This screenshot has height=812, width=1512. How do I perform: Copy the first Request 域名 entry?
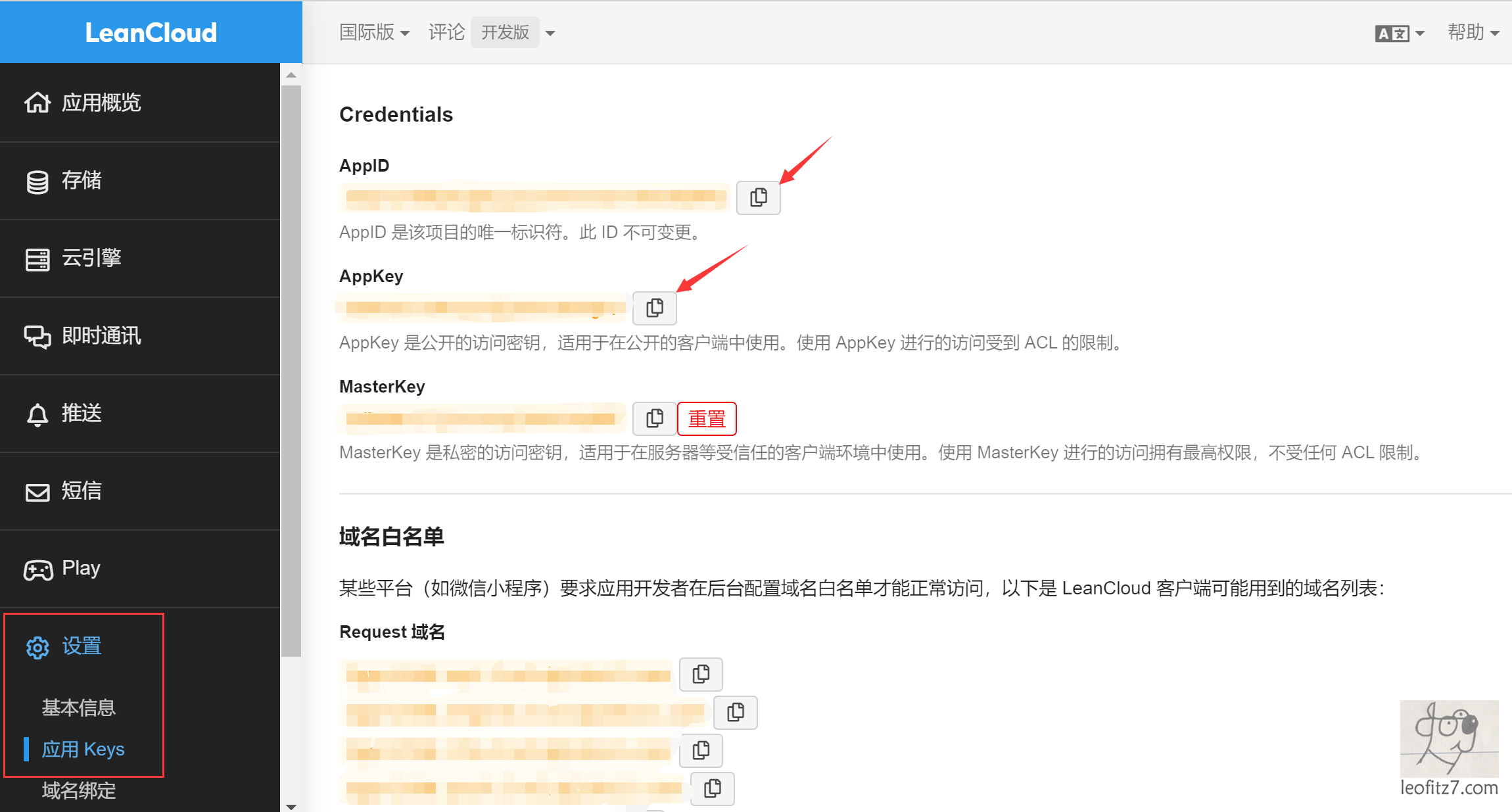coord(700,674)
